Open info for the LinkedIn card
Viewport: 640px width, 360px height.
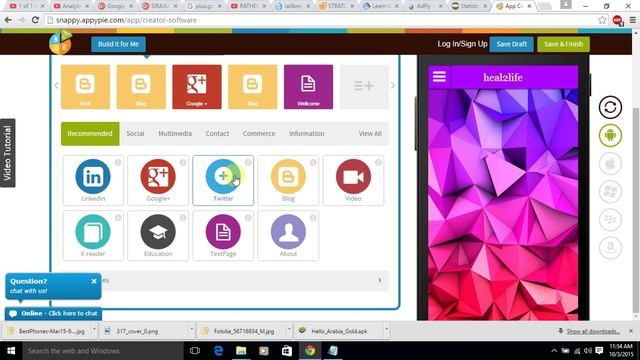[118, 162]
